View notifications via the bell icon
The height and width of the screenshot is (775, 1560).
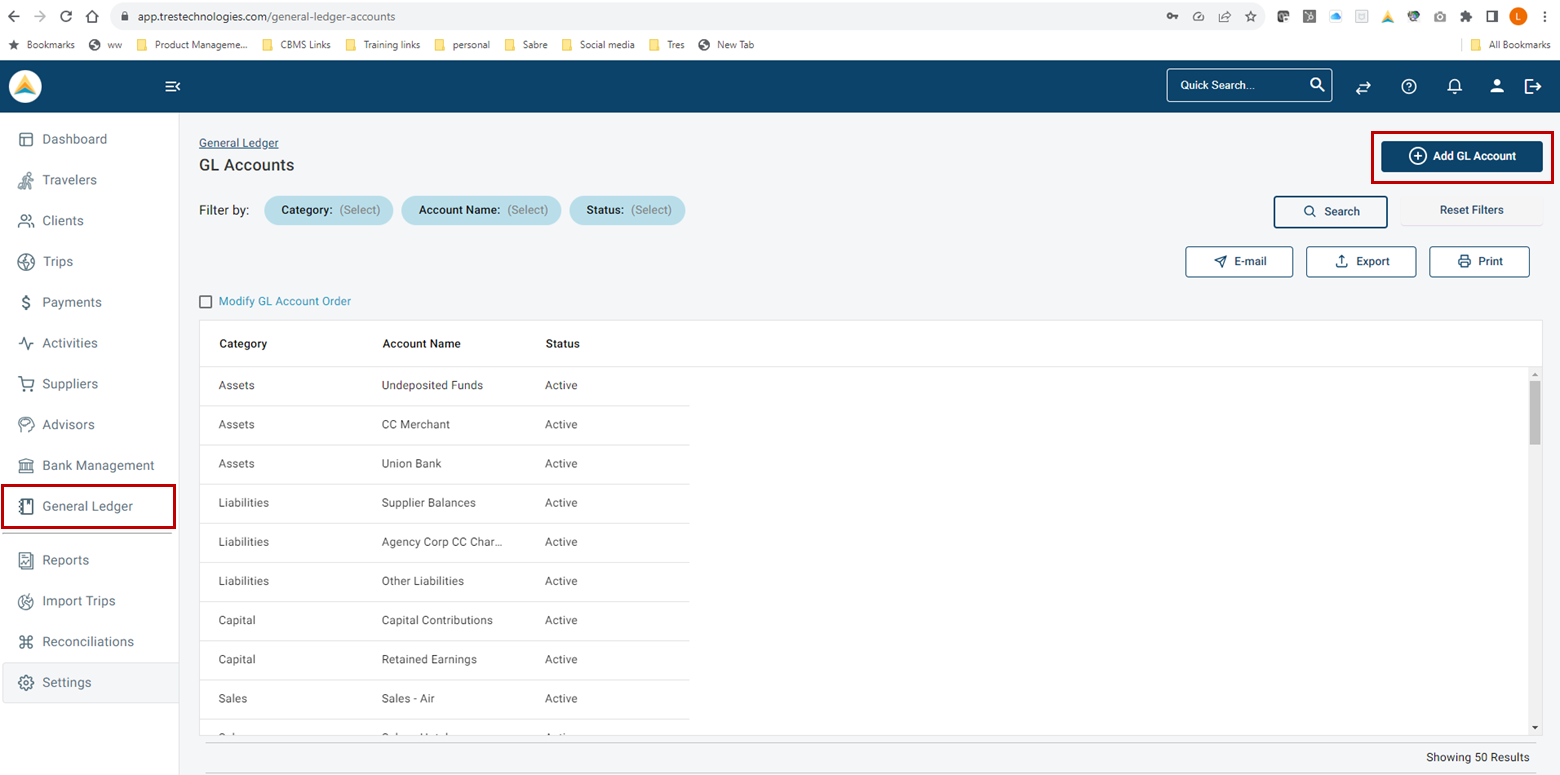[1455, 87]
